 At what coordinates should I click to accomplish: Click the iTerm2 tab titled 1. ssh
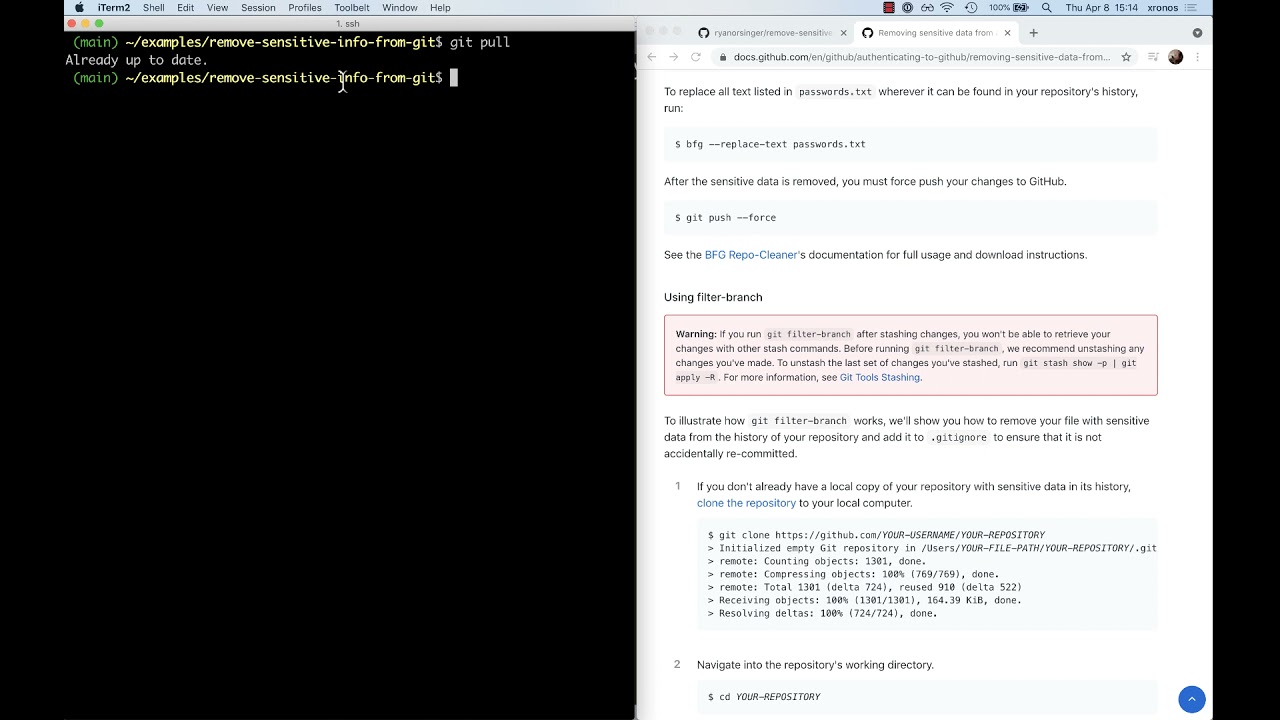348,23
